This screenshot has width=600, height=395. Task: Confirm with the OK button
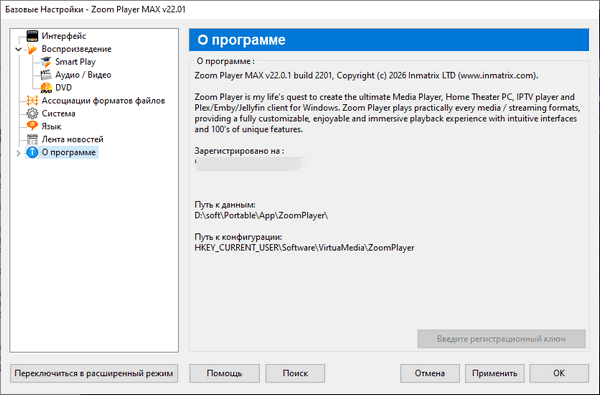(x=559, y=373)
